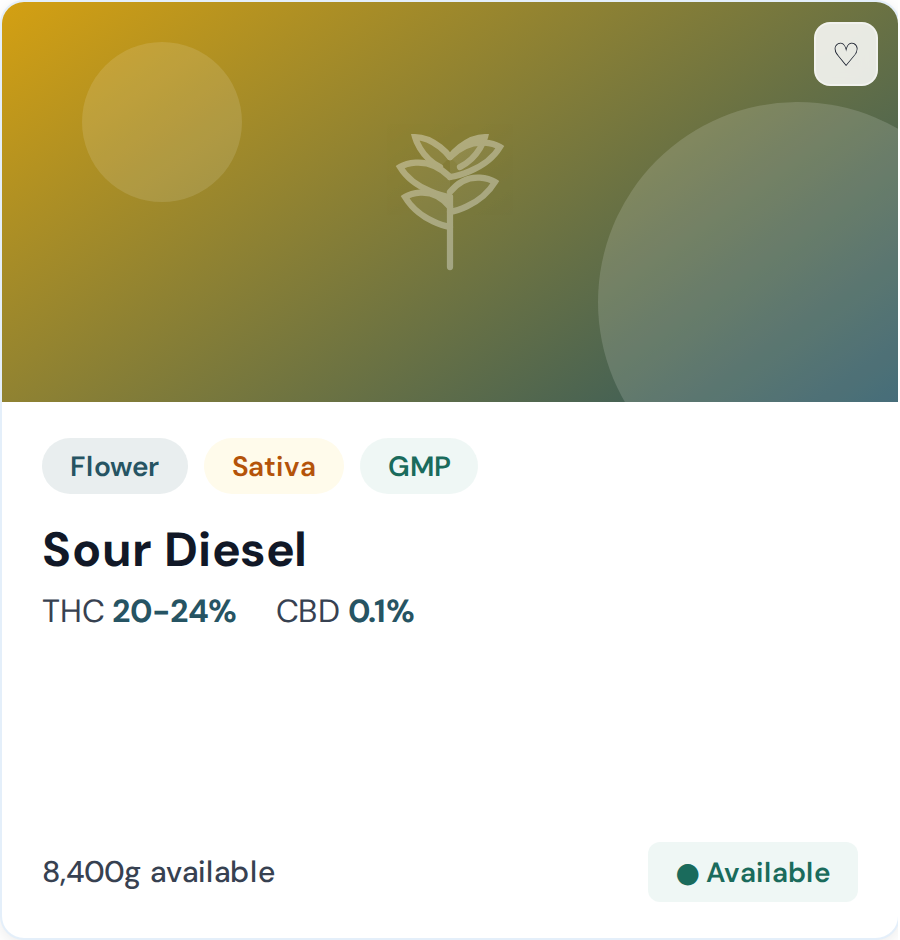The width and height of the screenshot is (900, 940).
Task: Select the Sativa label text
Action: point(273,465)
